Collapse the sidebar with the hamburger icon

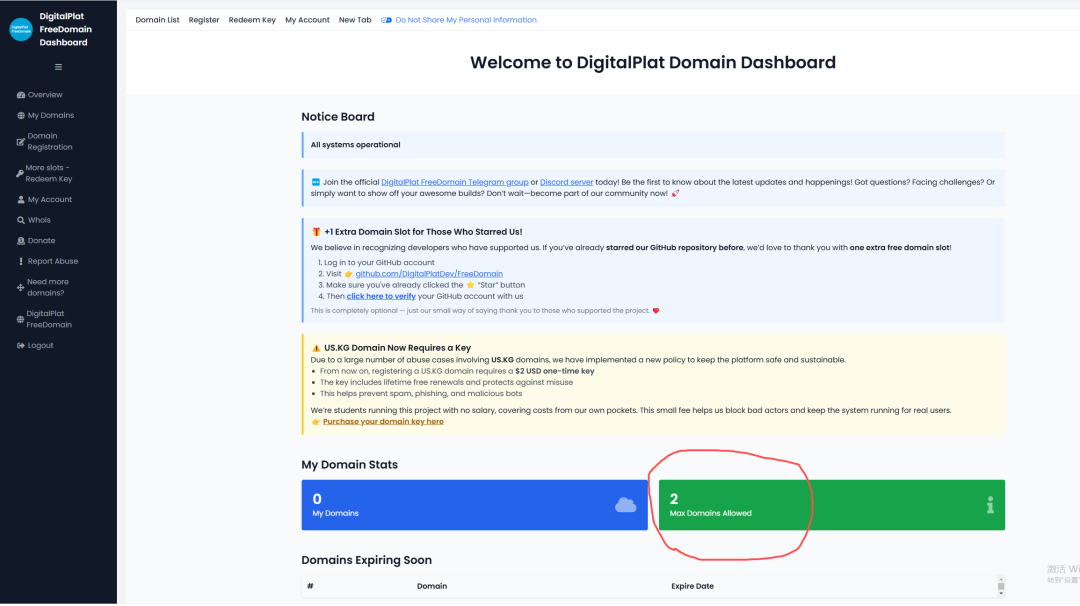58,67
